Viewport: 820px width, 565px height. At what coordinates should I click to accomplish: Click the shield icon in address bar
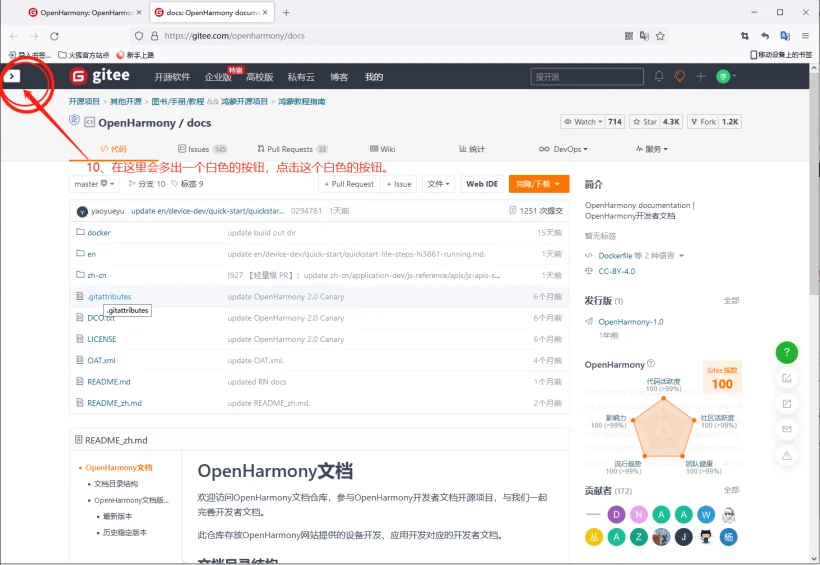tap(139, 36)
